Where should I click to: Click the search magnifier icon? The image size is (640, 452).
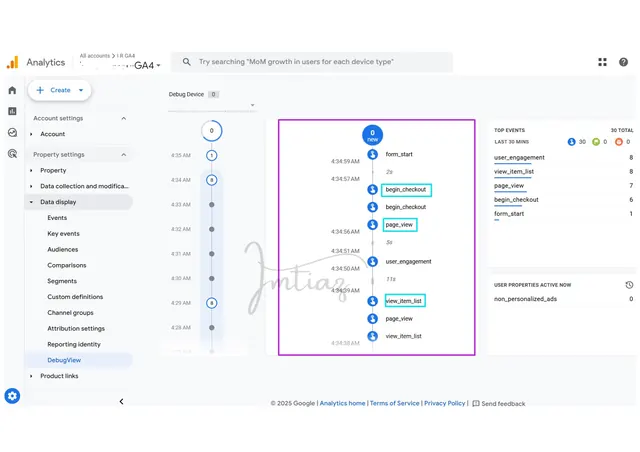[187, 62]
